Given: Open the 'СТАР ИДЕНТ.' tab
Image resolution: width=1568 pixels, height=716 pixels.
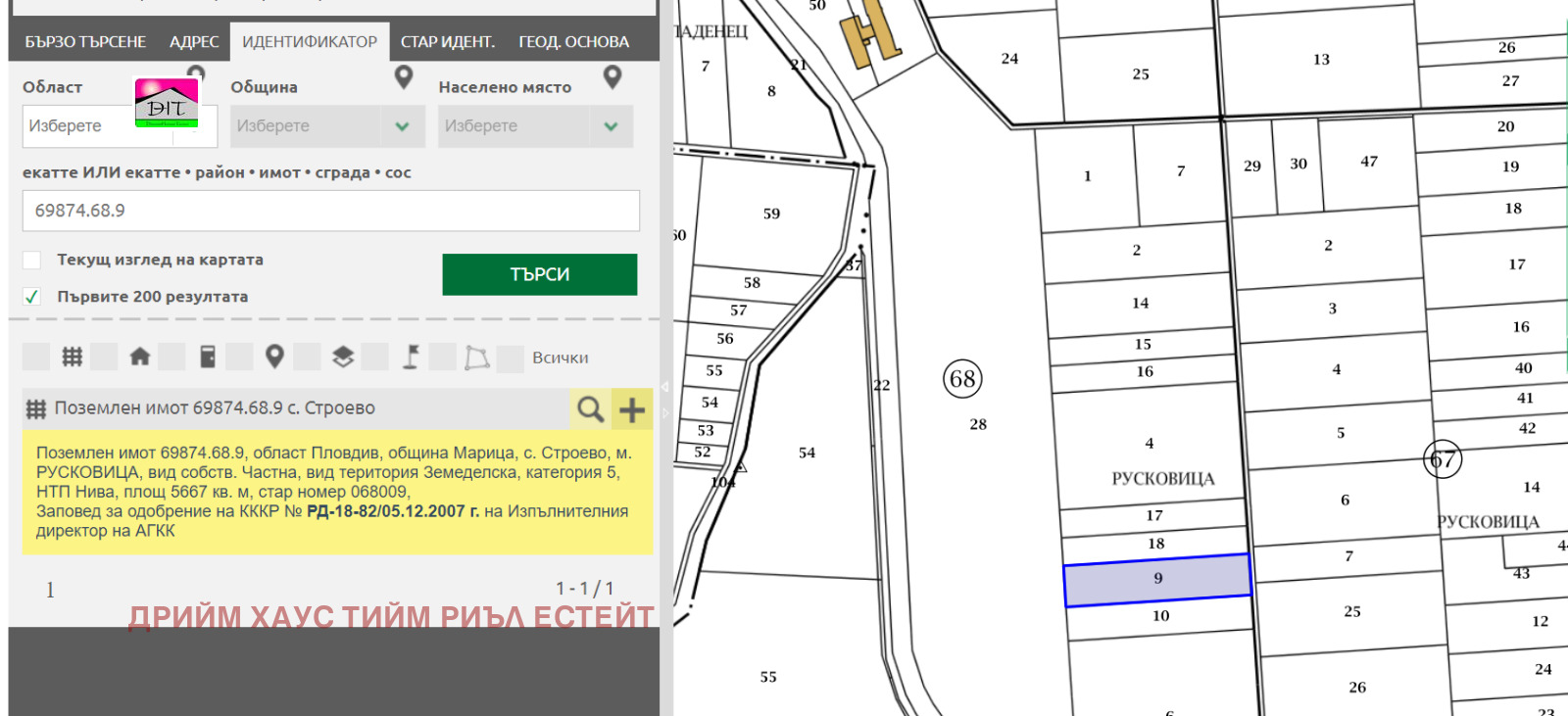Looking at the screenshot, I should [x=447, y=42].
